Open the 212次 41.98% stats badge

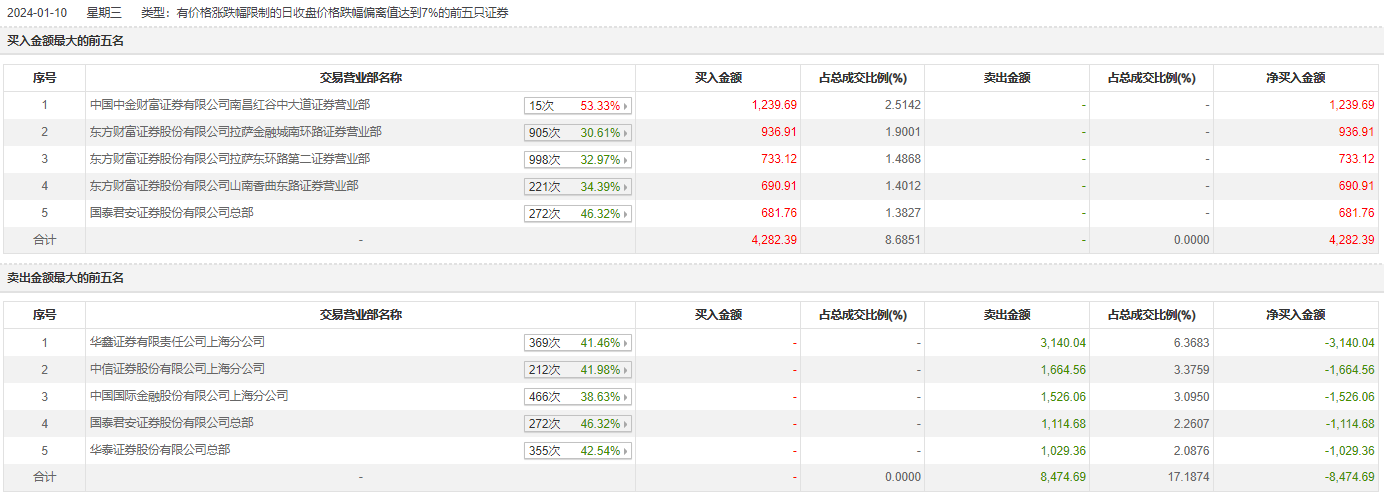tap(578, 370)
